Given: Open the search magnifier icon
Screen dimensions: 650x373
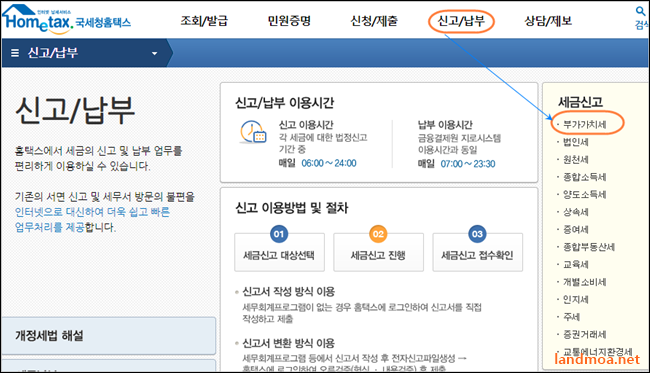Looking at the screenshot, I should [x=640, y=11].
